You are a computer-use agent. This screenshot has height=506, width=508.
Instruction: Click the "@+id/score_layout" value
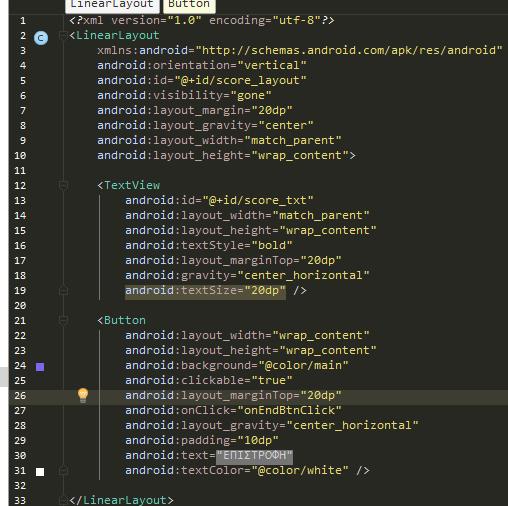[240, 80]
